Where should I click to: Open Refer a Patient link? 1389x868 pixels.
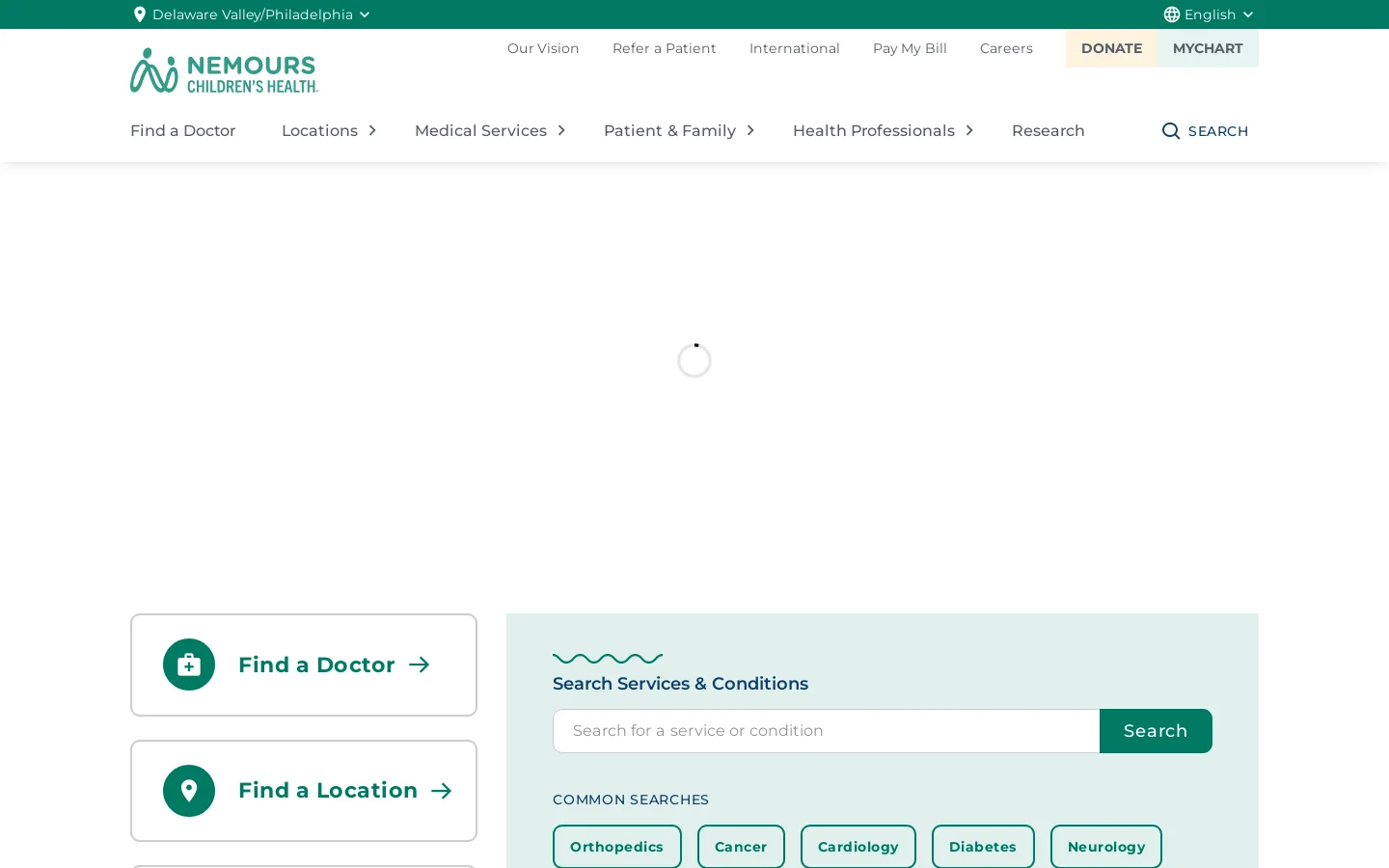[665, 48]
